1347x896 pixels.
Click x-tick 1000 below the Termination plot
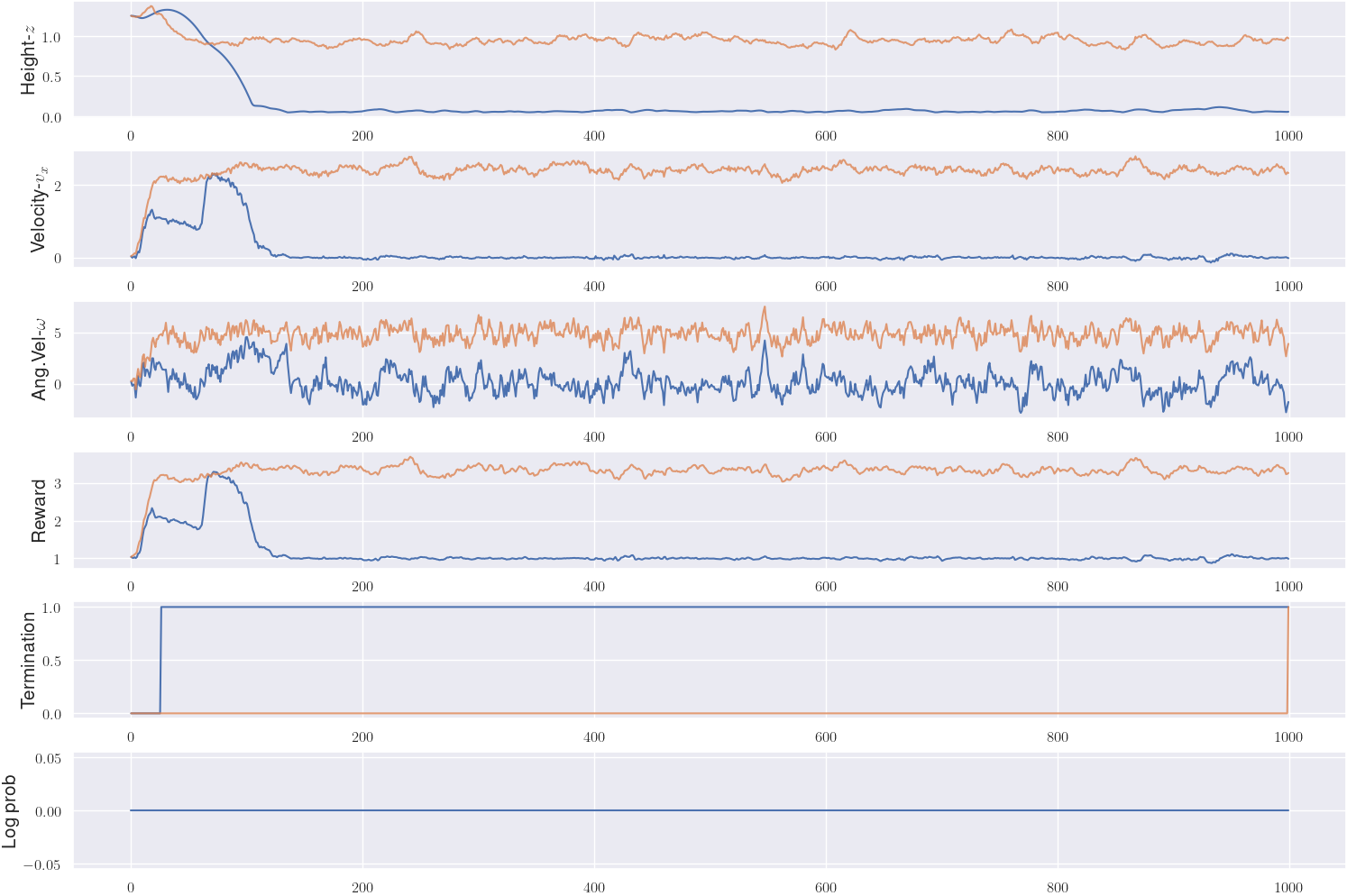click(x=1288, y=737)
